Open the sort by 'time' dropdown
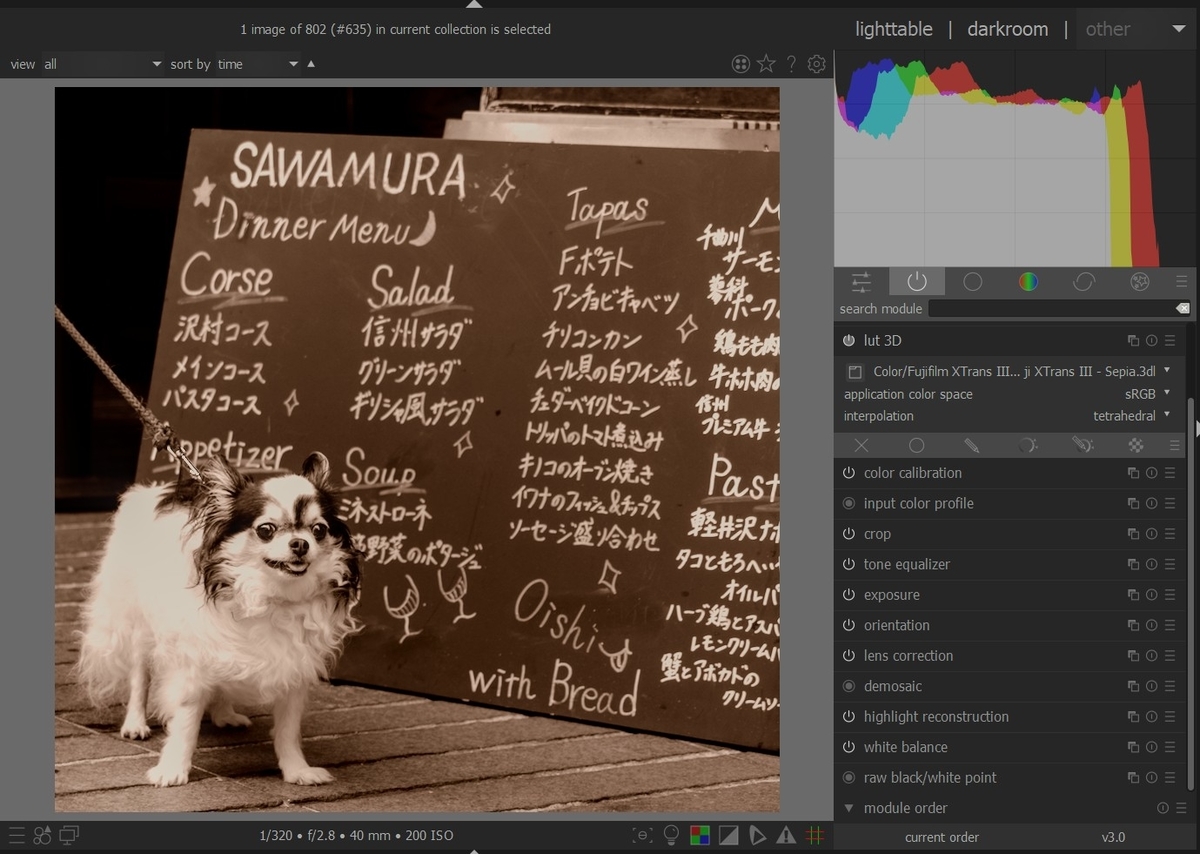Image resolution: width=1200 pixels, height=854 pixels. coord(258,64)
